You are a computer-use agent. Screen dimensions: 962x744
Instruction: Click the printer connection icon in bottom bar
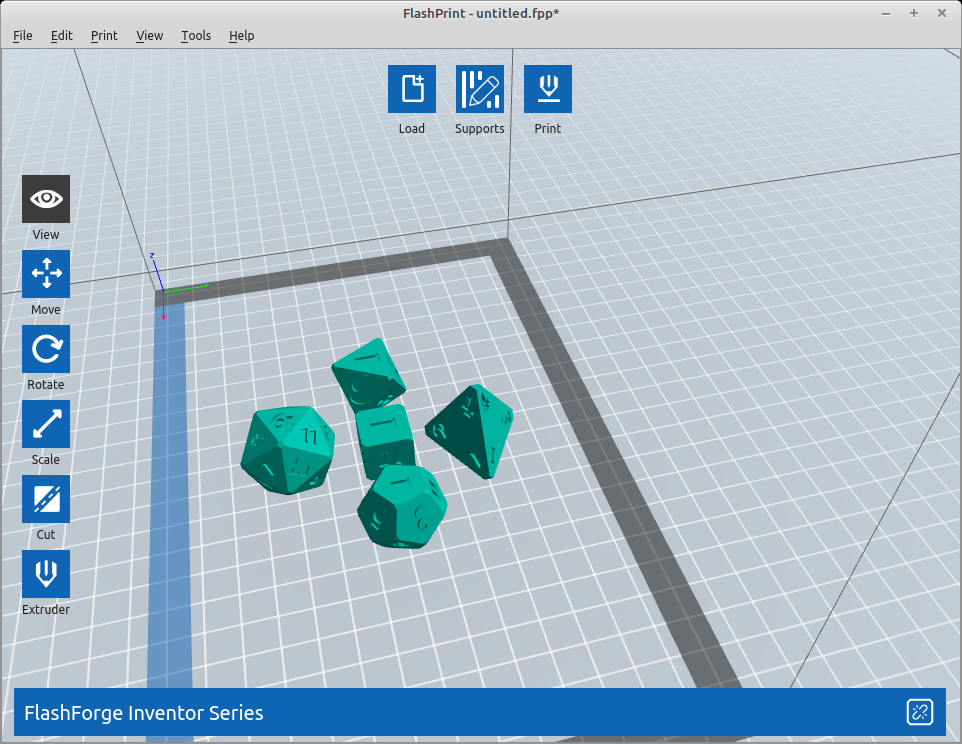919,712
